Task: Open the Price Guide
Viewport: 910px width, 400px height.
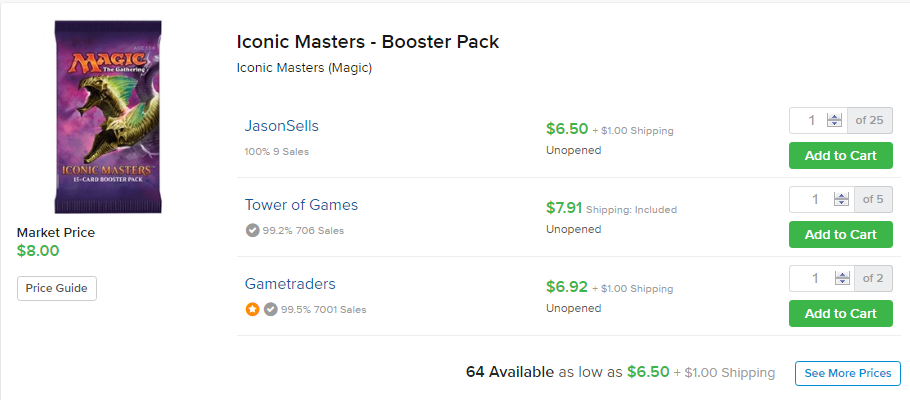Action: pos(57,289)
